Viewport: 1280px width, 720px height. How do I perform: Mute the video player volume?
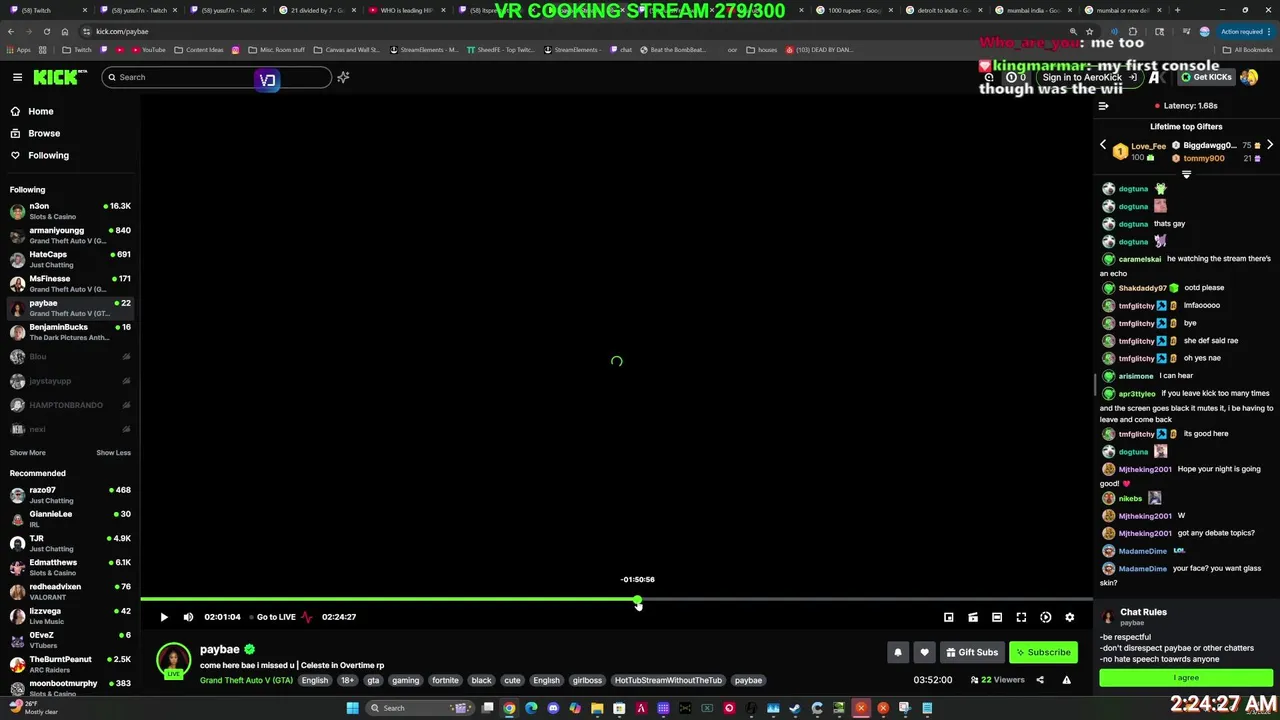coord(188,617)
